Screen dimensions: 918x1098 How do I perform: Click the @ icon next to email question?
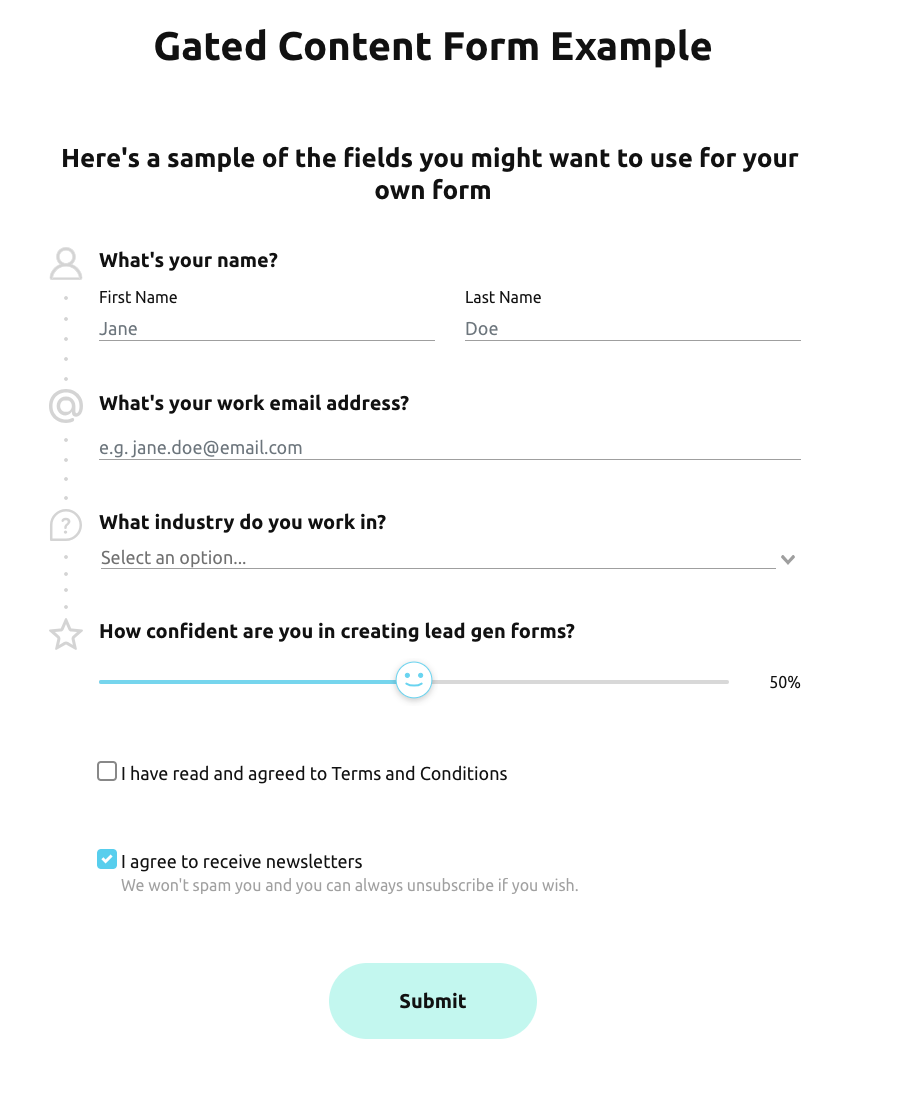click(65, 406)
